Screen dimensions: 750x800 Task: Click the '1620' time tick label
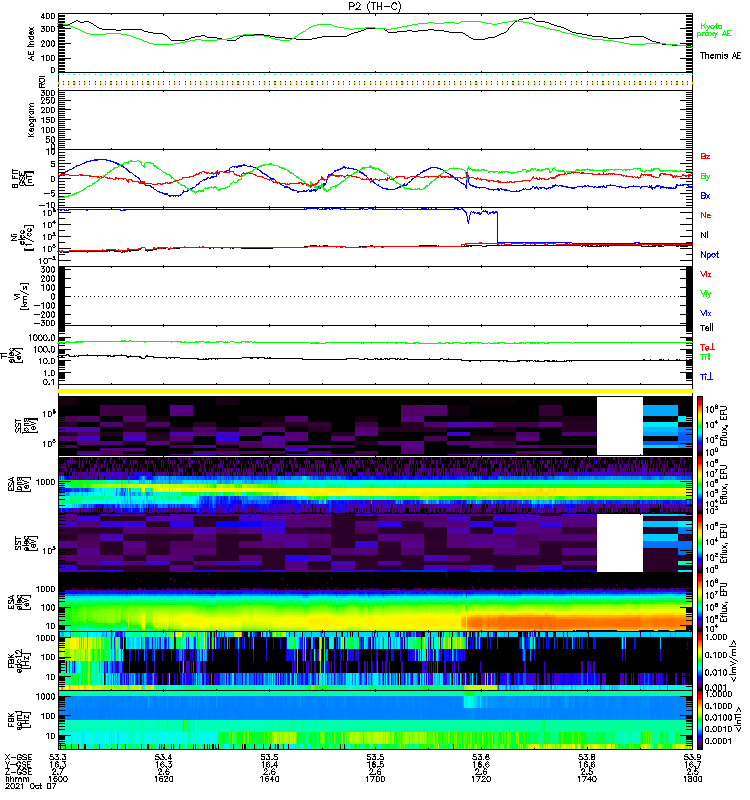[164, 779]
